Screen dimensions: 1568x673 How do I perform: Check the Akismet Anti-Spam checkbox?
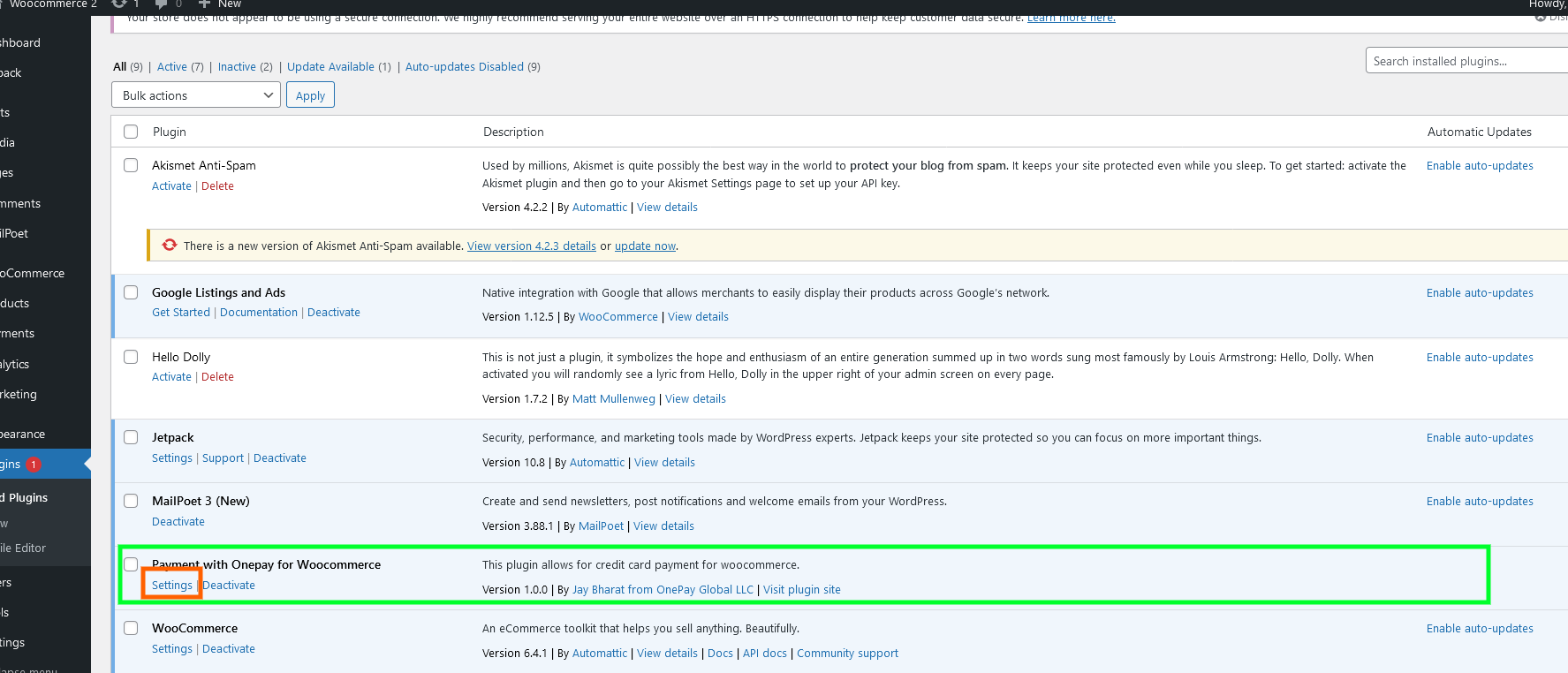pos(131,165)
